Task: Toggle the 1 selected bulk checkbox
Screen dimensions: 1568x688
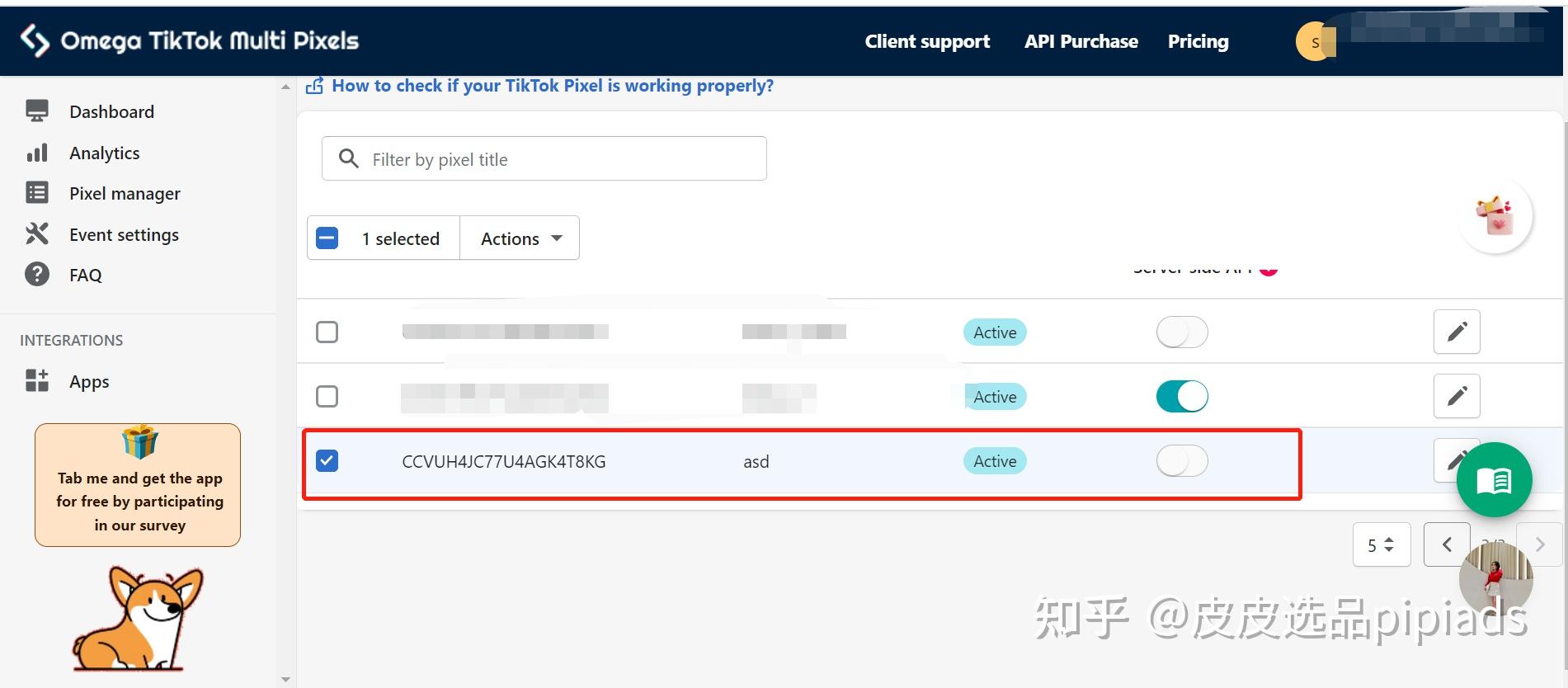Action: (x=327, y=238)
